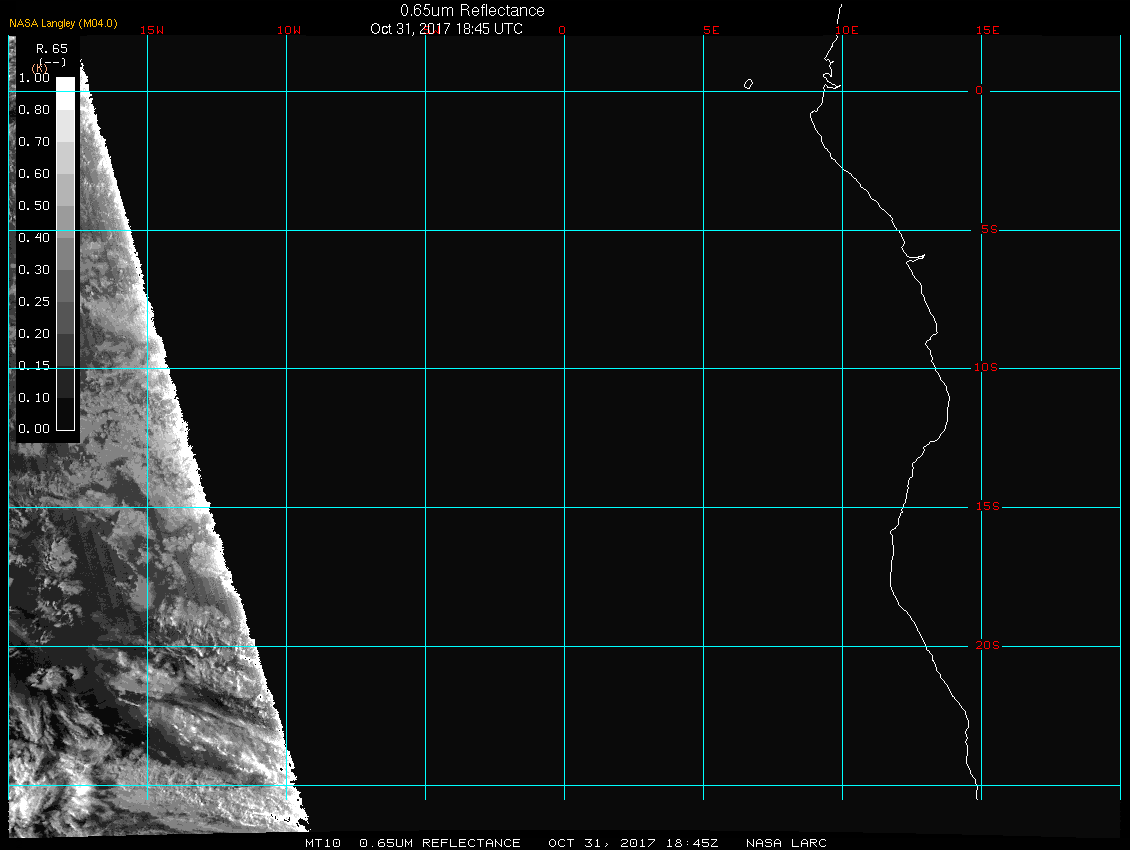Click the R.65 legend heading
Screen dimensions: 1130x850
click(x=51, y=47)
